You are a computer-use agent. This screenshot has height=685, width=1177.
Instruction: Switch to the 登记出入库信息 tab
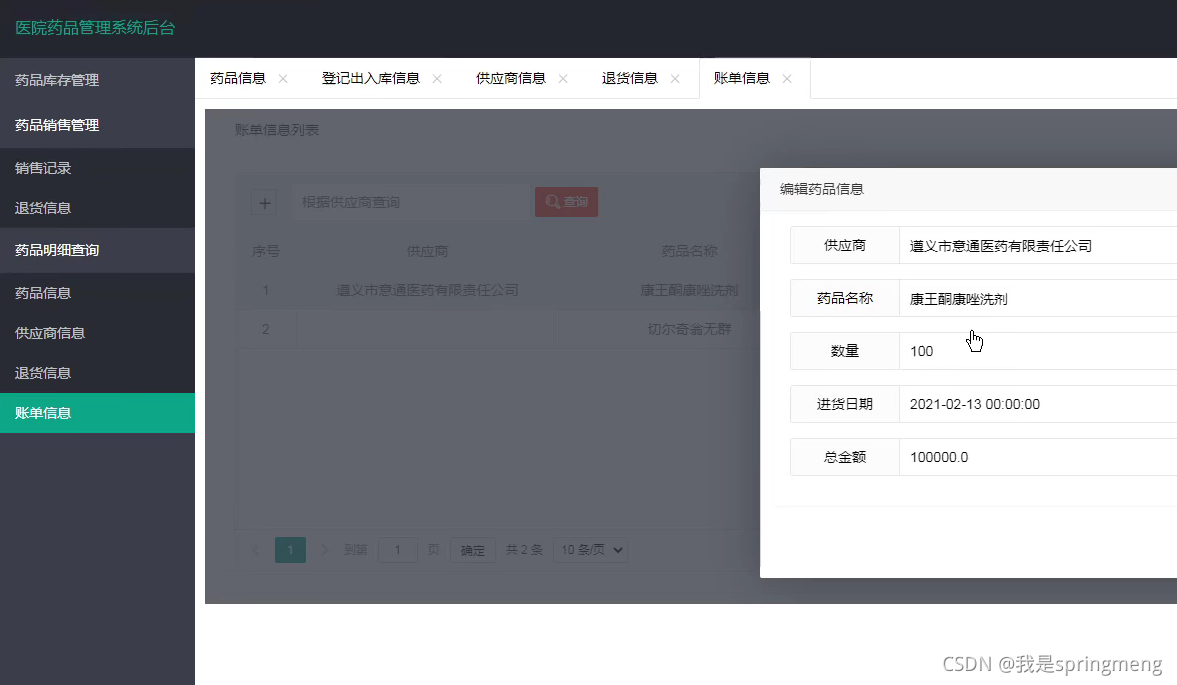pos(371,79)
